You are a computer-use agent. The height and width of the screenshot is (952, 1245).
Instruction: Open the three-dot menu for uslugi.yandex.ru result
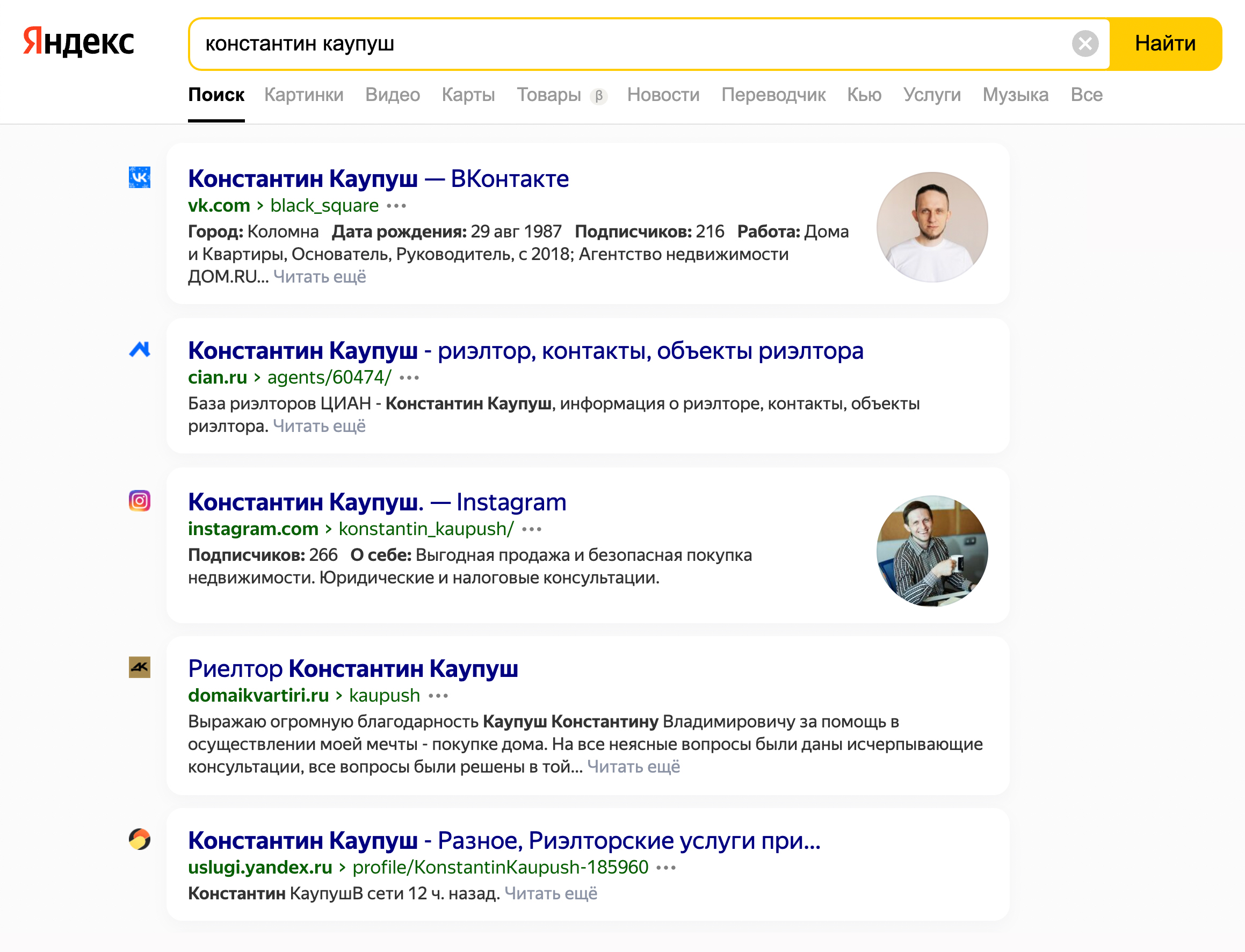tap(666, 868)
